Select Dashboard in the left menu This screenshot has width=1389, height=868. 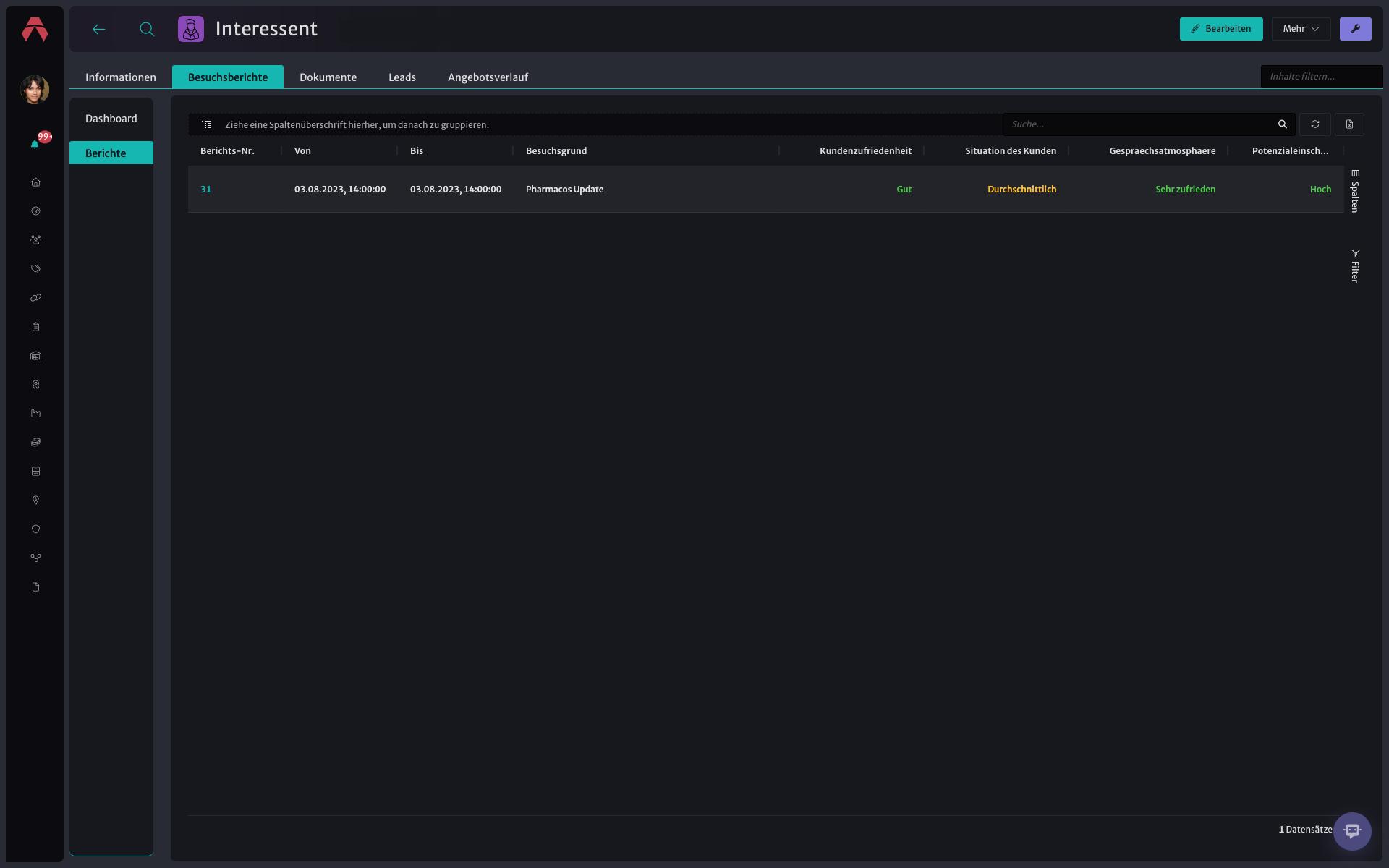click(111, 119)
